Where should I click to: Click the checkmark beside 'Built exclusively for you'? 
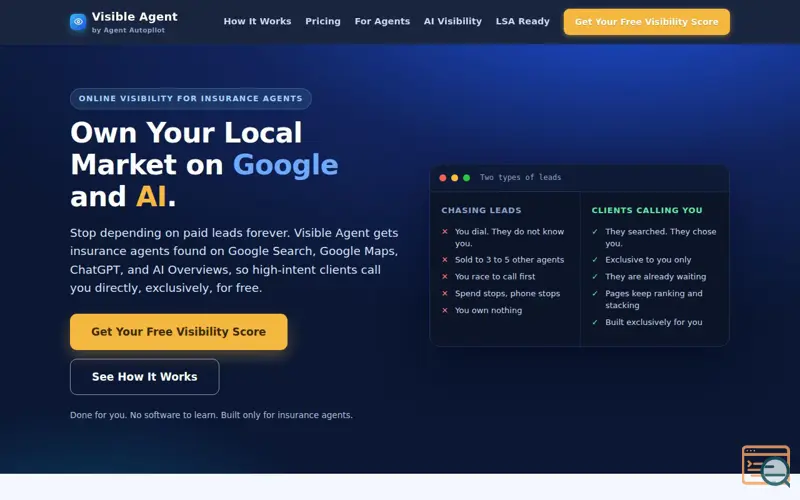click(595, 322)
